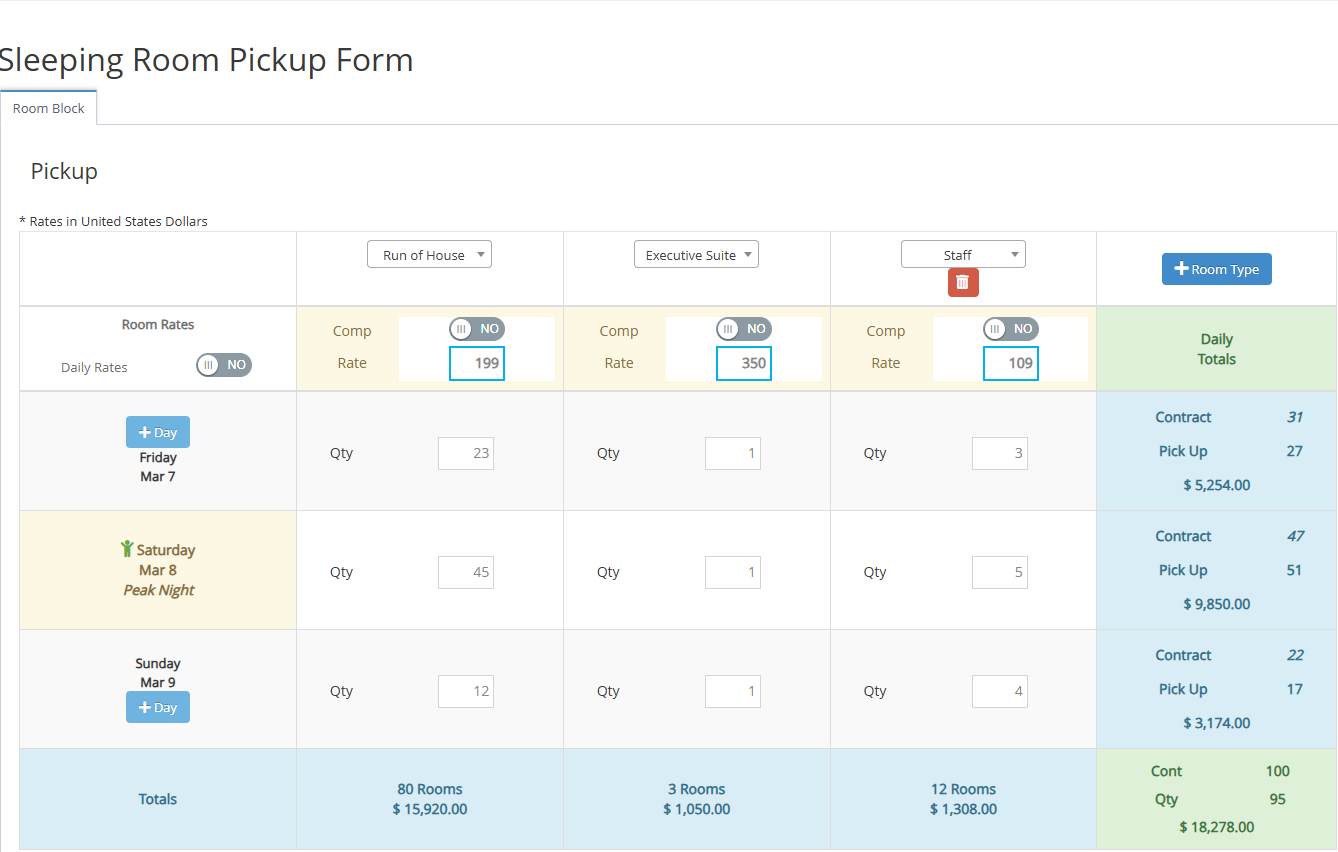Add a day after Sunday Mar 9

[157, 707]
